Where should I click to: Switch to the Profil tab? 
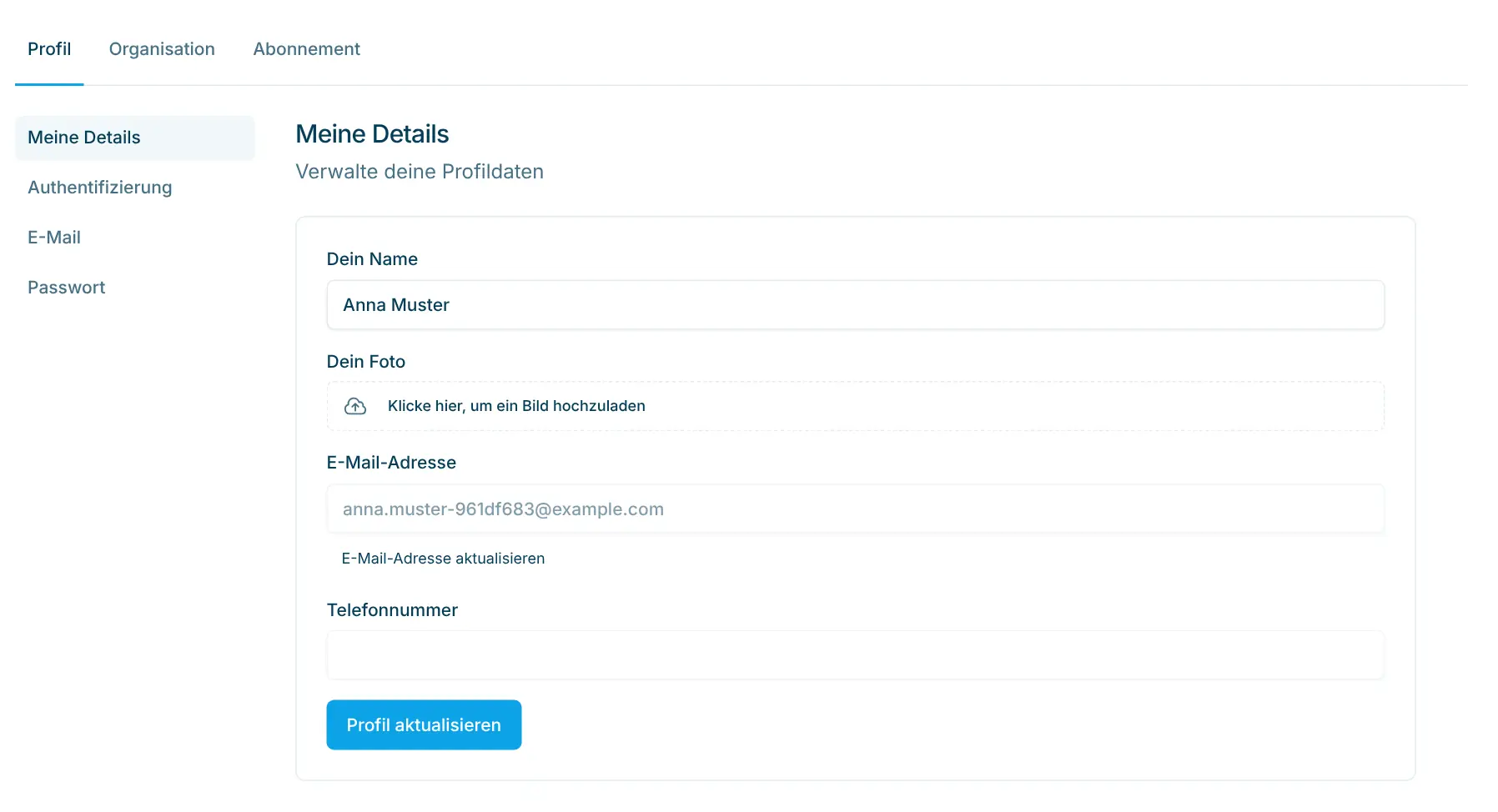49,49
